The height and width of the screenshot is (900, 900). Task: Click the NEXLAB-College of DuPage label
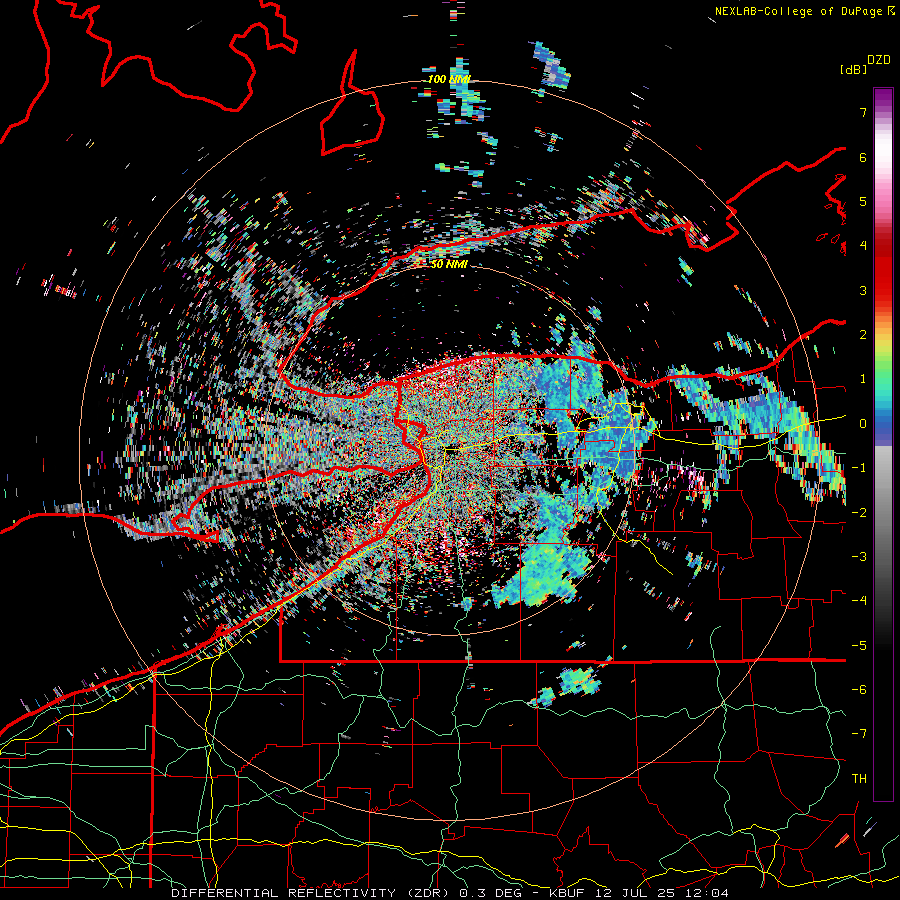click(x=804, y=11)
